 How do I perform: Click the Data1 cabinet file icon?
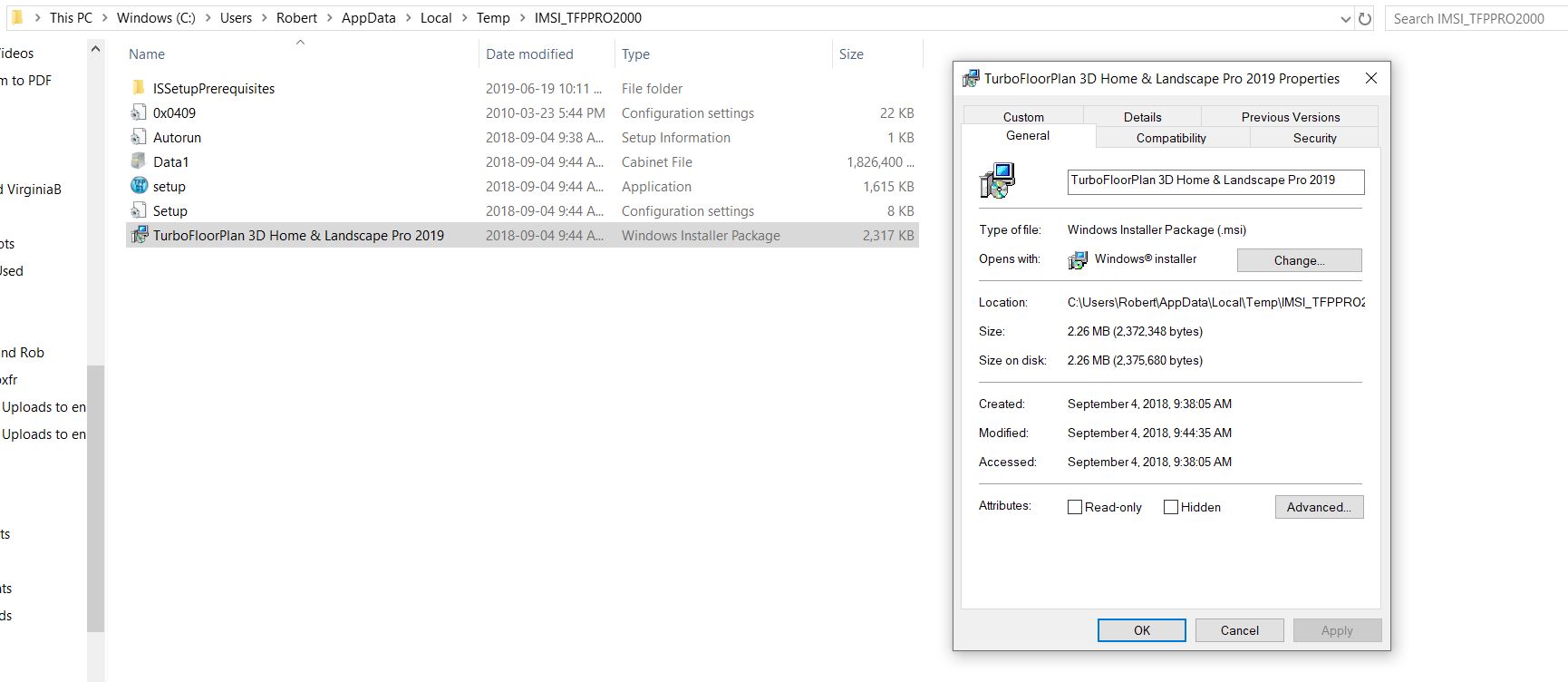point(139,161)
